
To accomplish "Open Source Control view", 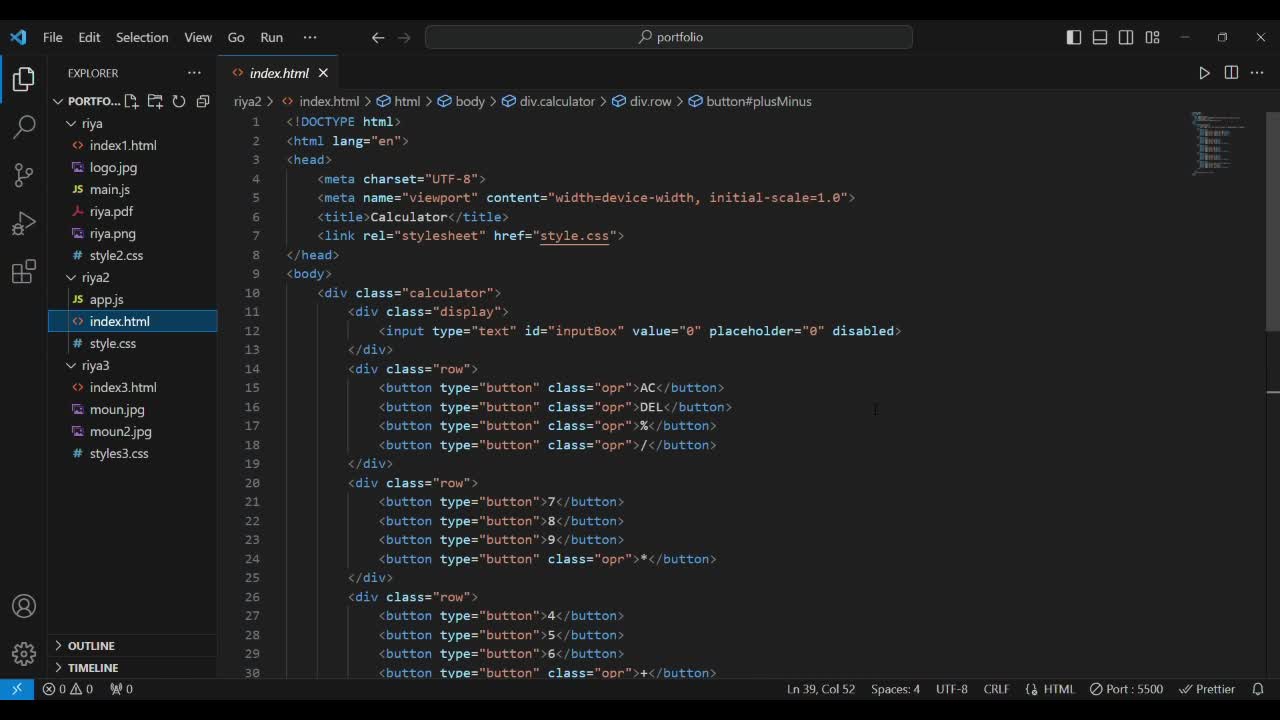I will coord(24,175).
